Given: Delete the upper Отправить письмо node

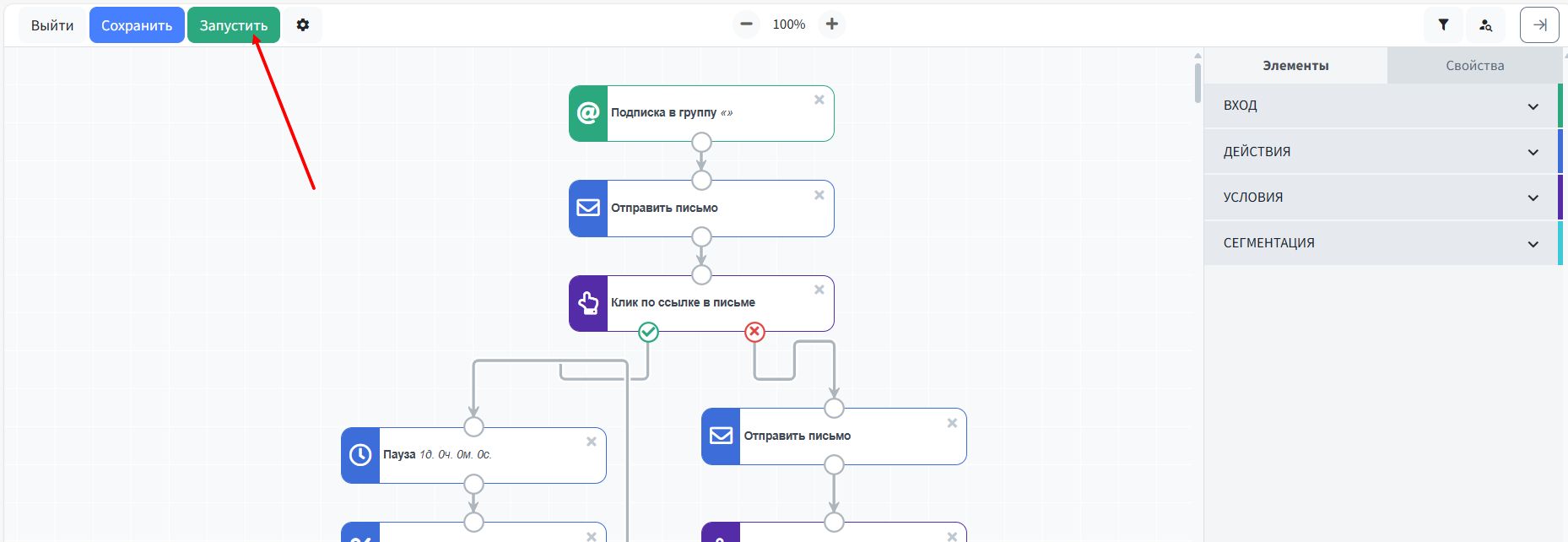Looking at the screenshot, I should (x=819, y=195).
